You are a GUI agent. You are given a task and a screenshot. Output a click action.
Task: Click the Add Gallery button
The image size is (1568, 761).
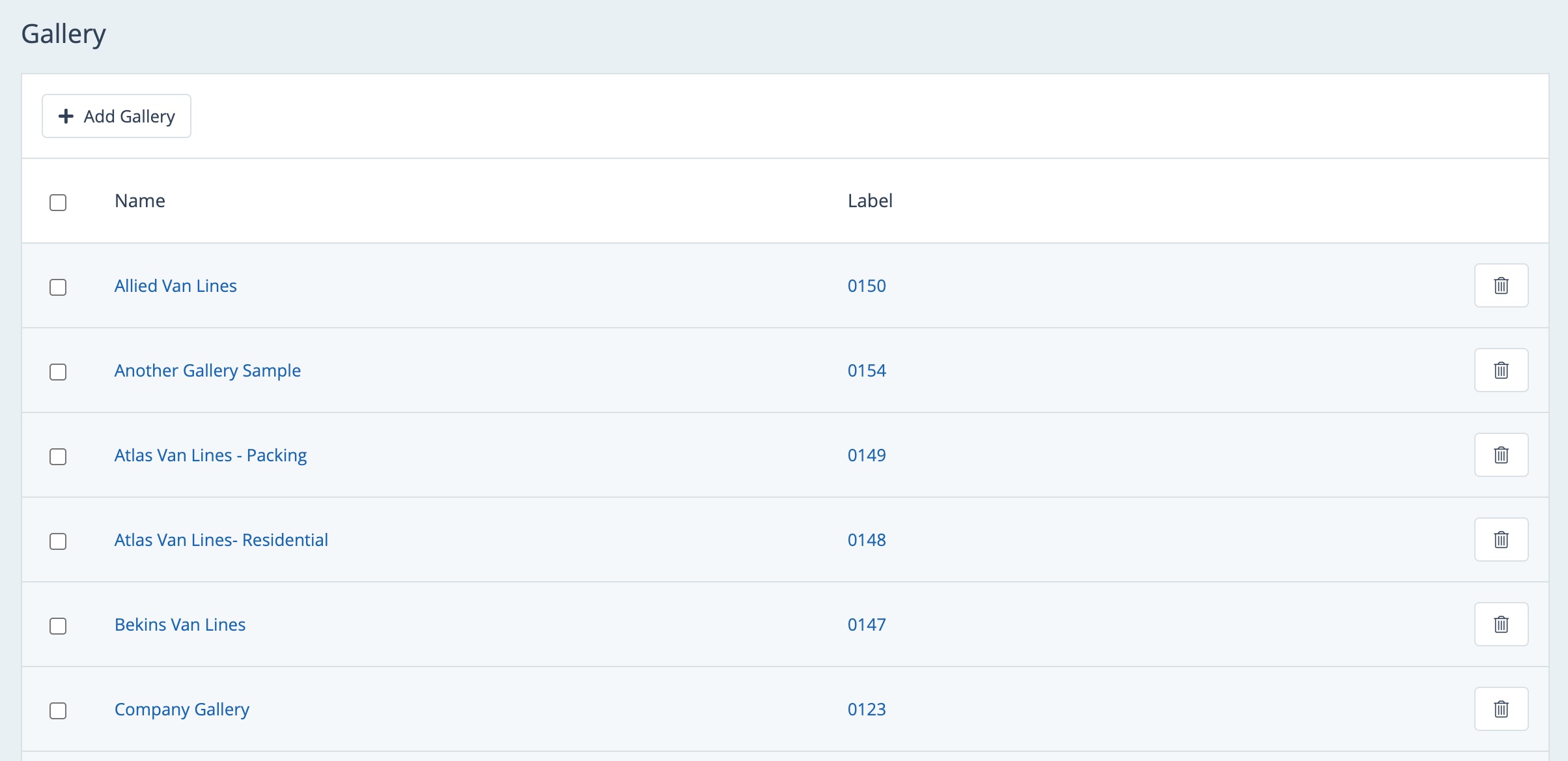[117, 116]
